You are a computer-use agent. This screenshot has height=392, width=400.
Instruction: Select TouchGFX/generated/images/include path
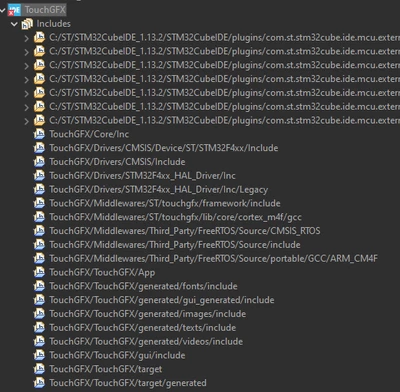[148, 314]
